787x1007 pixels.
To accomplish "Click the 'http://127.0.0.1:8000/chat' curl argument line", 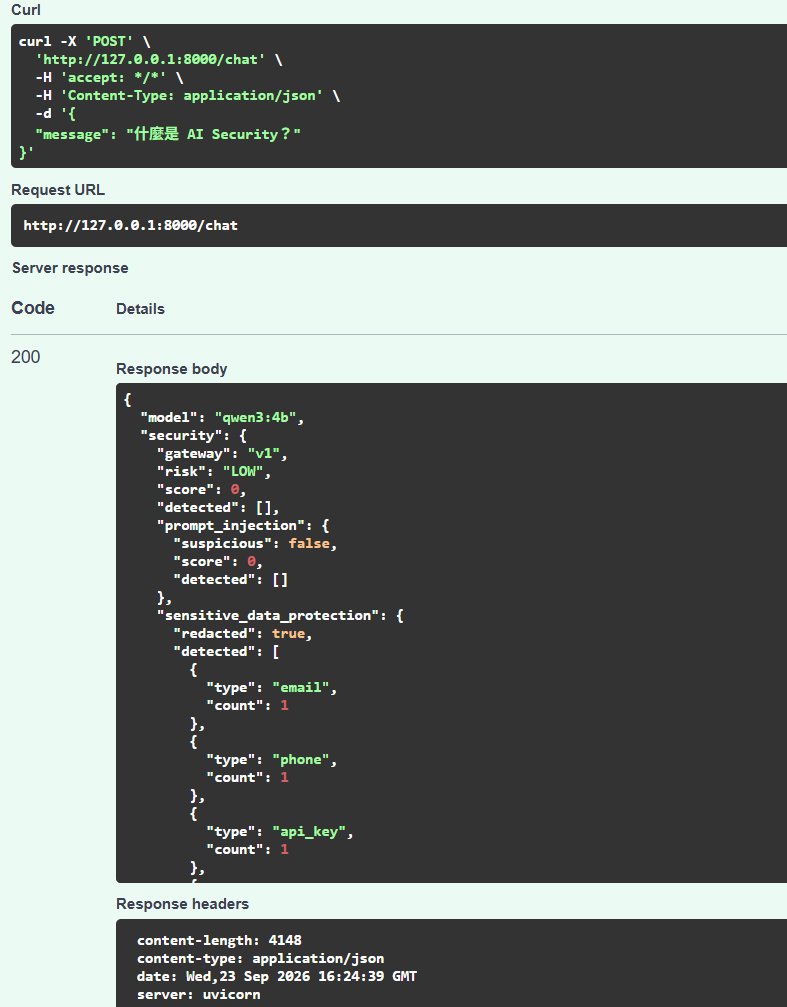I will click(159, 59).
